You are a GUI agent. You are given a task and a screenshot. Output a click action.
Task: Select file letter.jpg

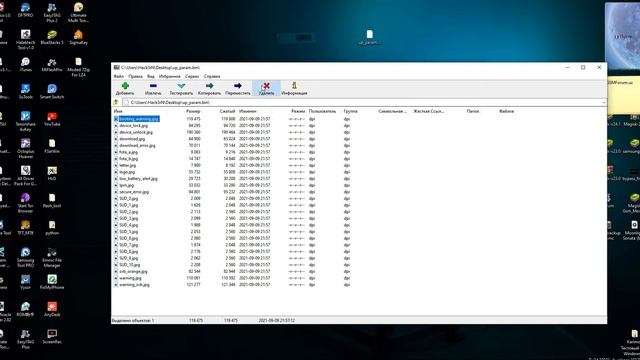click(128, 165)
